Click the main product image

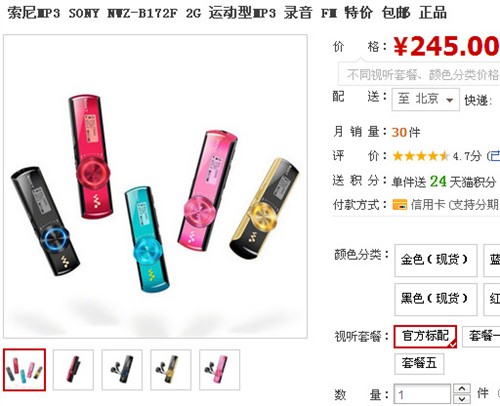(x=155, y=186)
